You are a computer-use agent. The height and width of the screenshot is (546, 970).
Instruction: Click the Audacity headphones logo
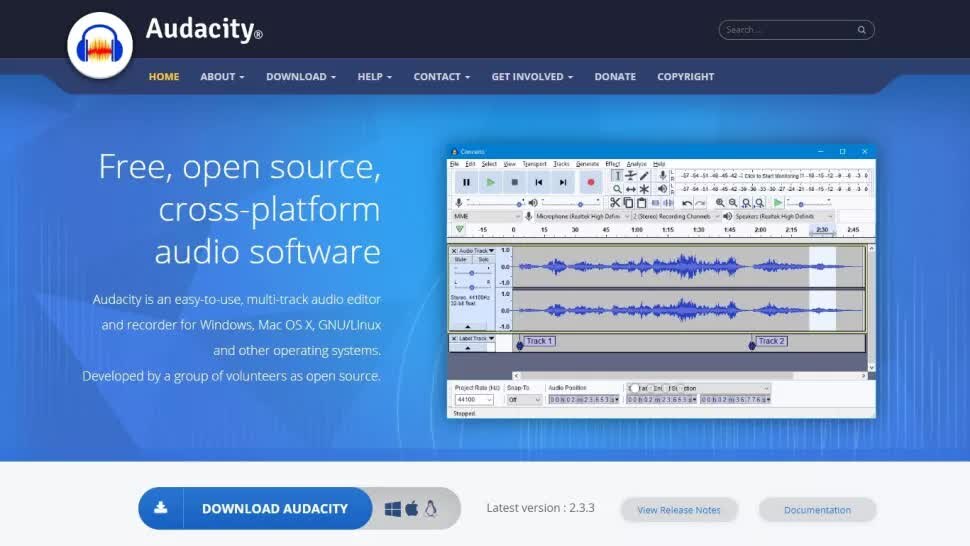[x=100, y=46]
